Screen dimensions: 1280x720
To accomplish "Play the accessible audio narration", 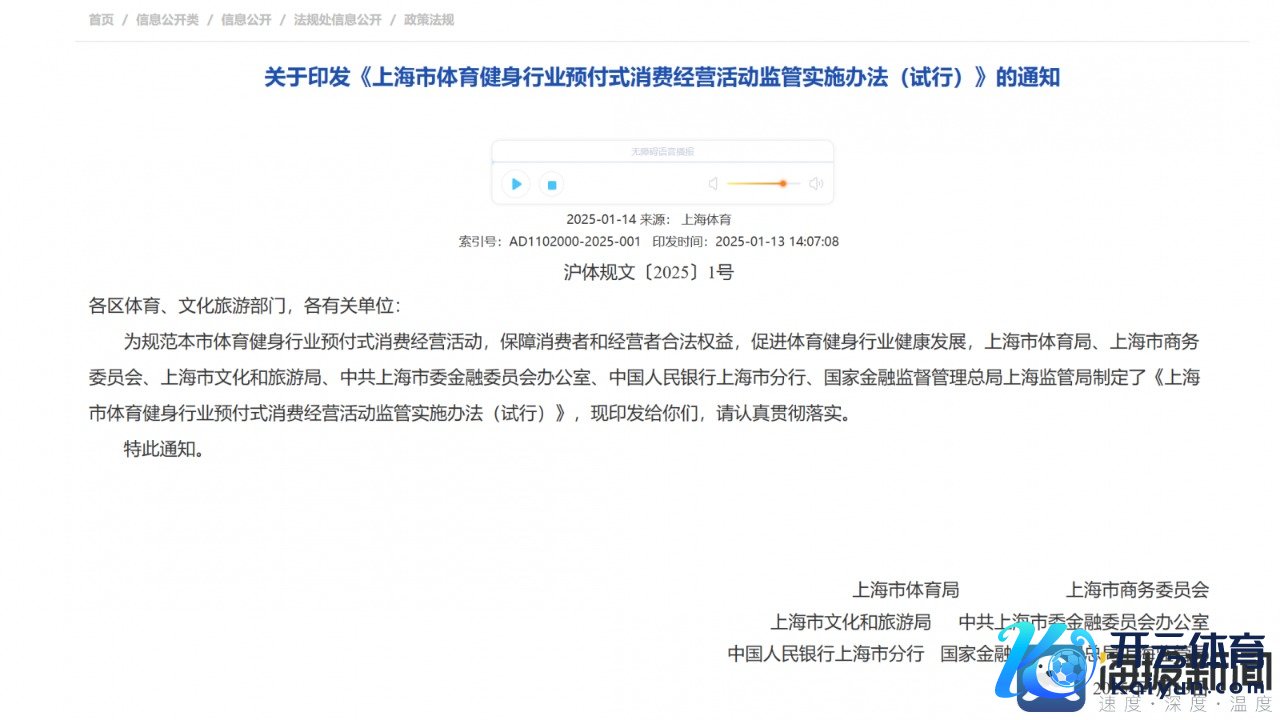I will point(516,184).
